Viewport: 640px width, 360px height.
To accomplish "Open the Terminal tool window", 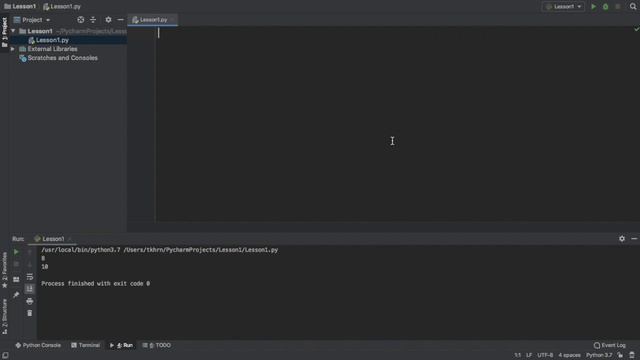I will [x=85, y=345].
